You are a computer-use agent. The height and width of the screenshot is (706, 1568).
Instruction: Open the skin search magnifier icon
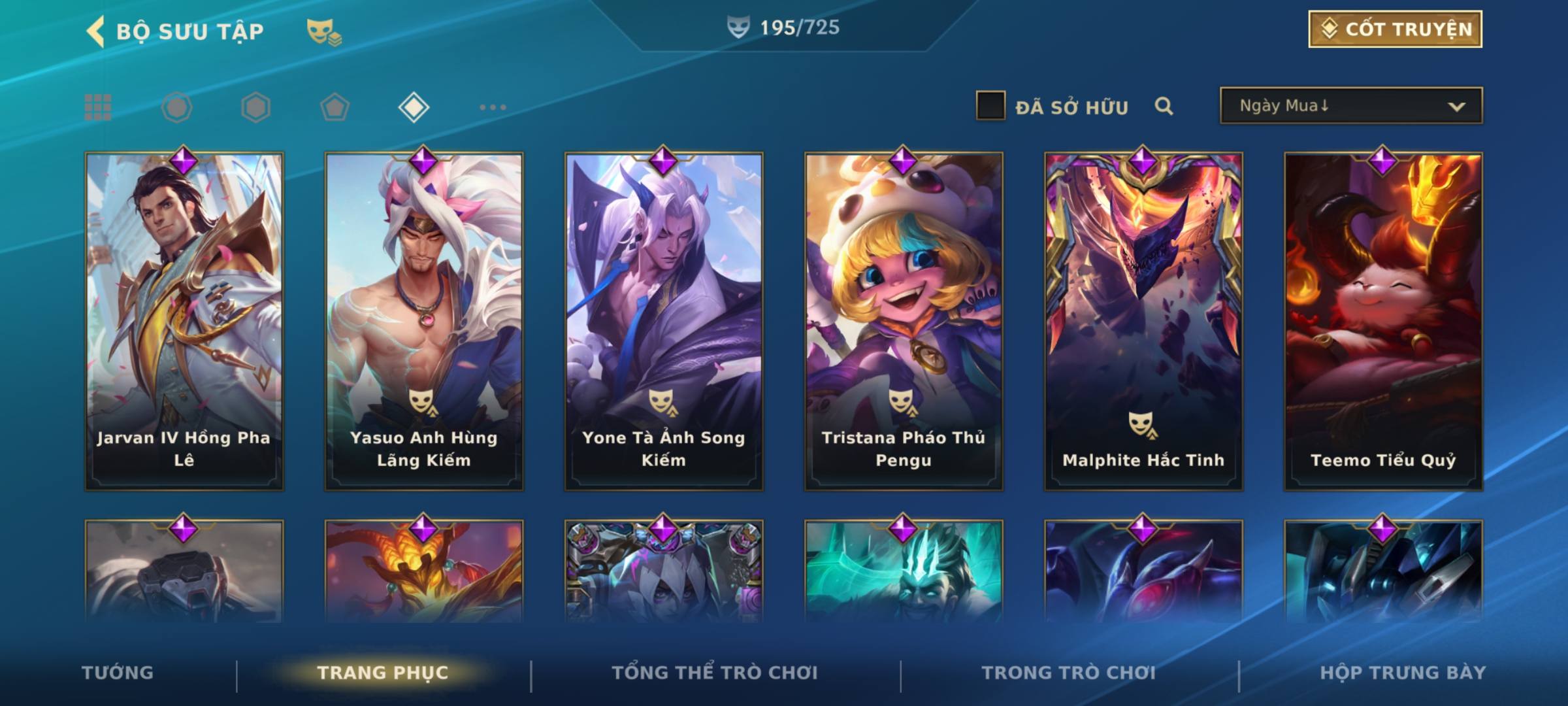1164,106
